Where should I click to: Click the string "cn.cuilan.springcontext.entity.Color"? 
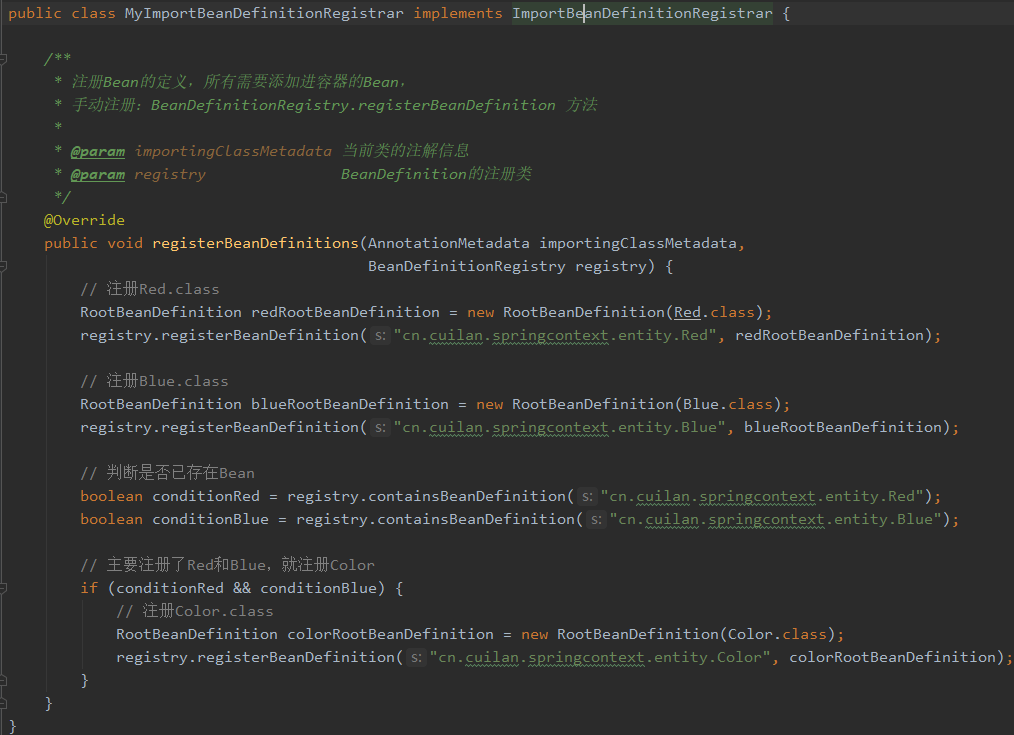point(600,657)
